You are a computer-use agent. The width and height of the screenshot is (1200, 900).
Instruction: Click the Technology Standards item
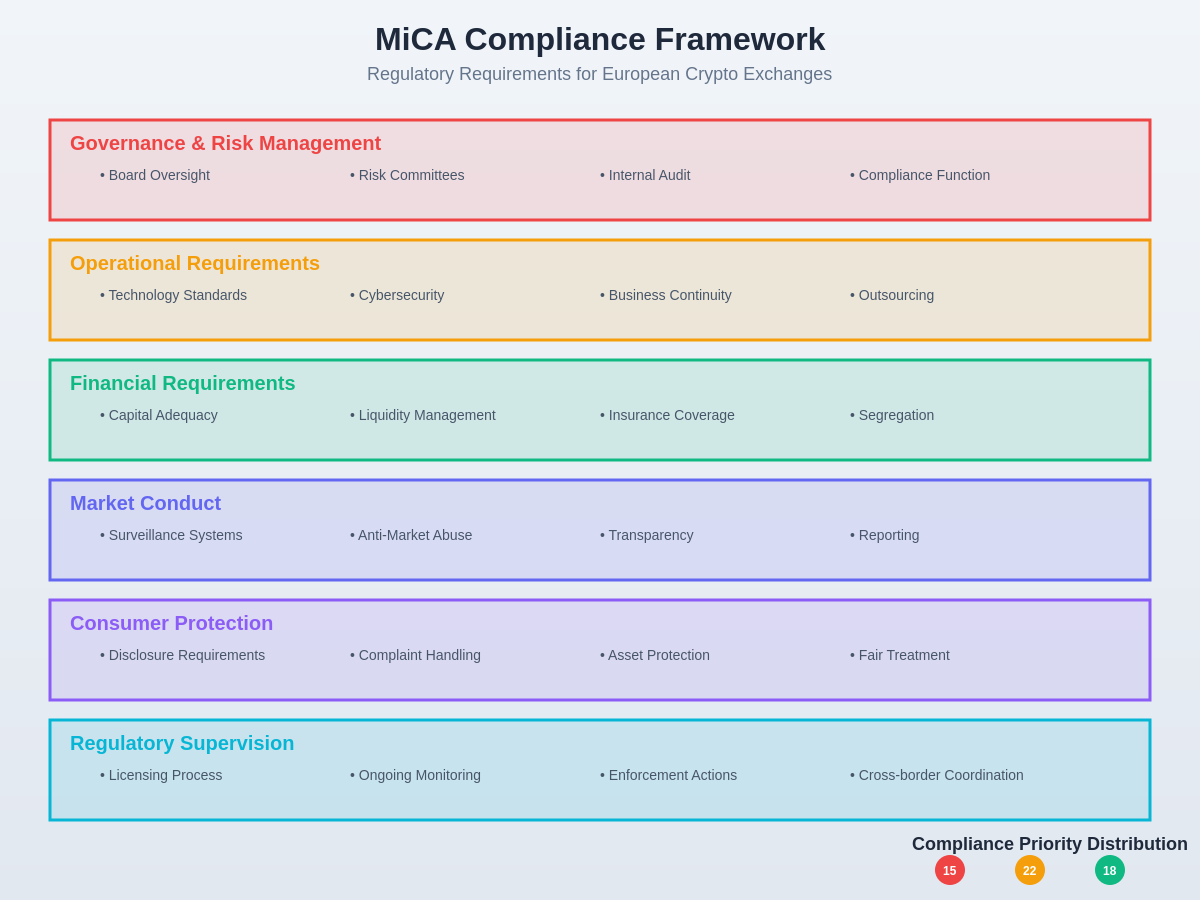[x=173, y=295]
